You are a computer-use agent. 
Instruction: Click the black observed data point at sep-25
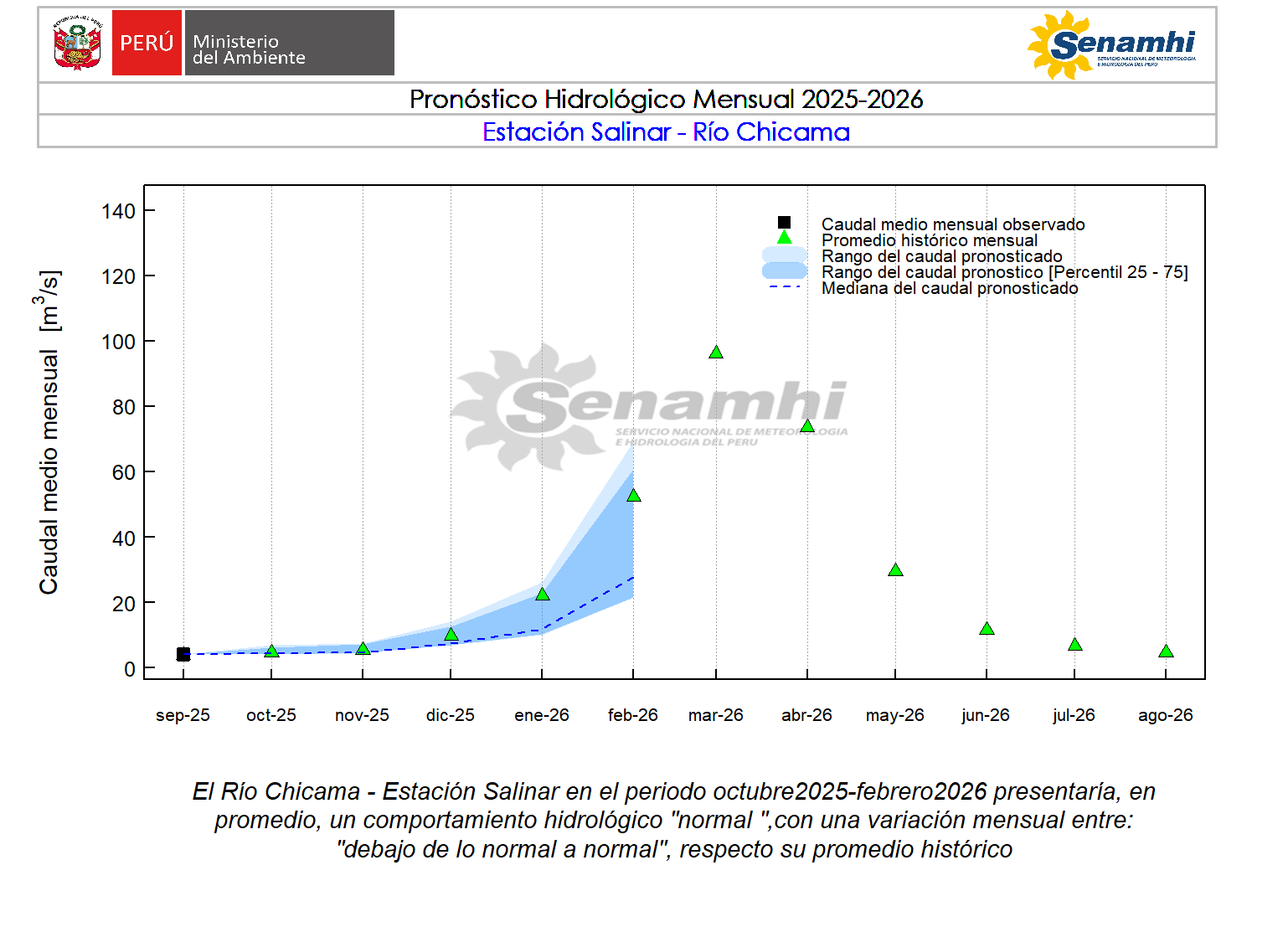pyautogui.click(x=183, y=654)
